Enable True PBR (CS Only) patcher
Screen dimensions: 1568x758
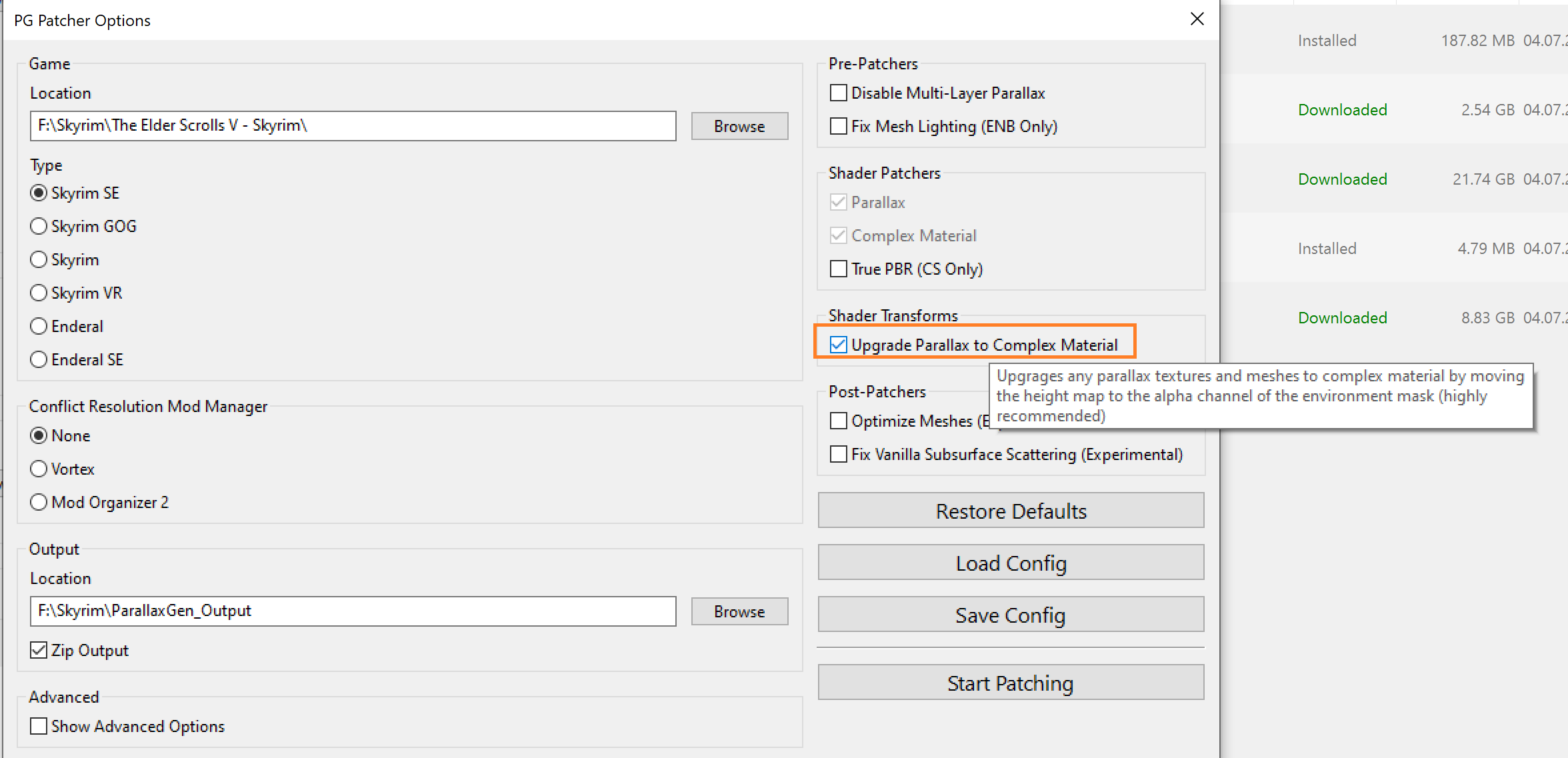838,269
